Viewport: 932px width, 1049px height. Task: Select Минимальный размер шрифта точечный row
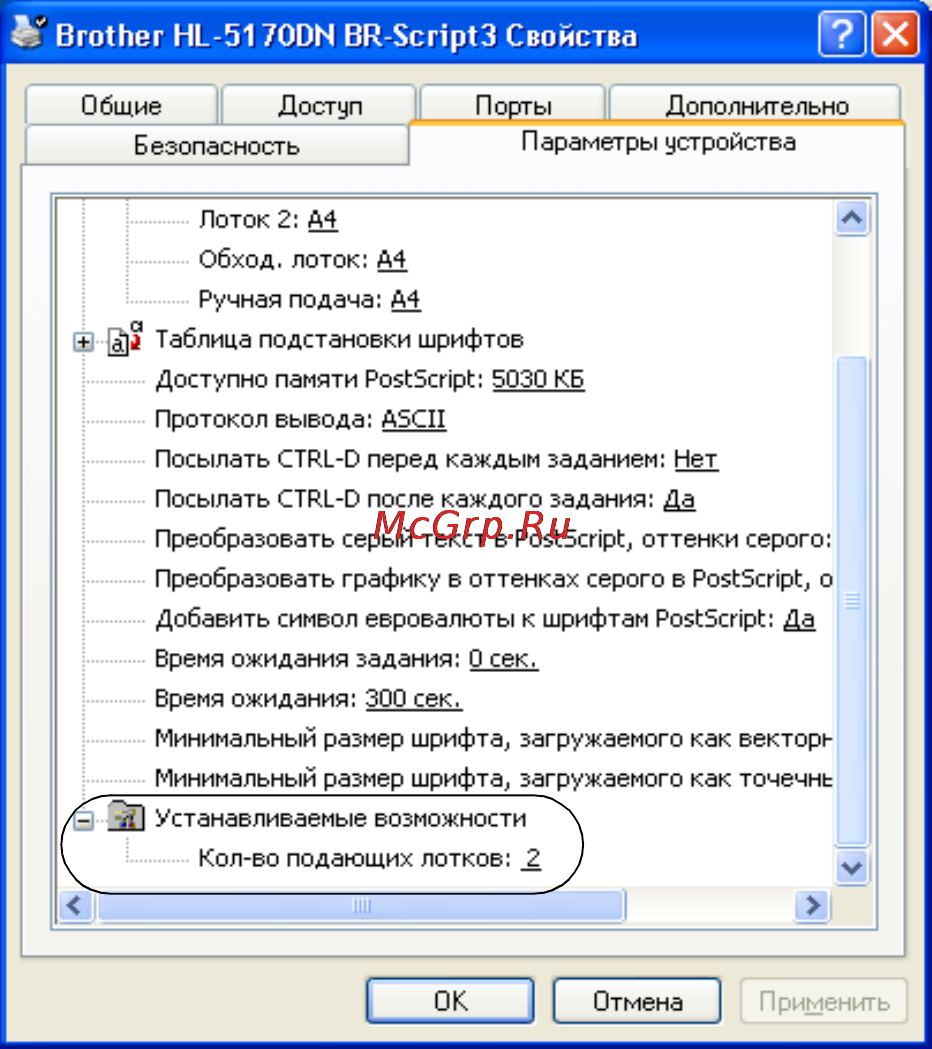[493, 778]
